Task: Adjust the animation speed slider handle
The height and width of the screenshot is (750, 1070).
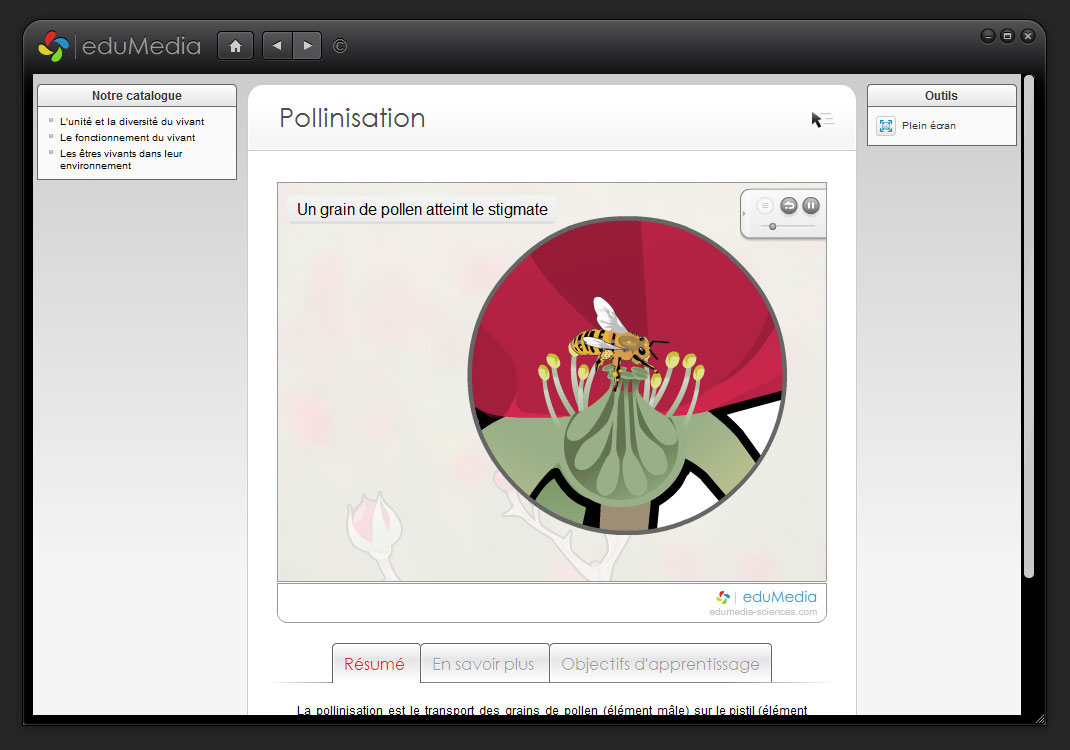Action: click(x=773, y=227)
